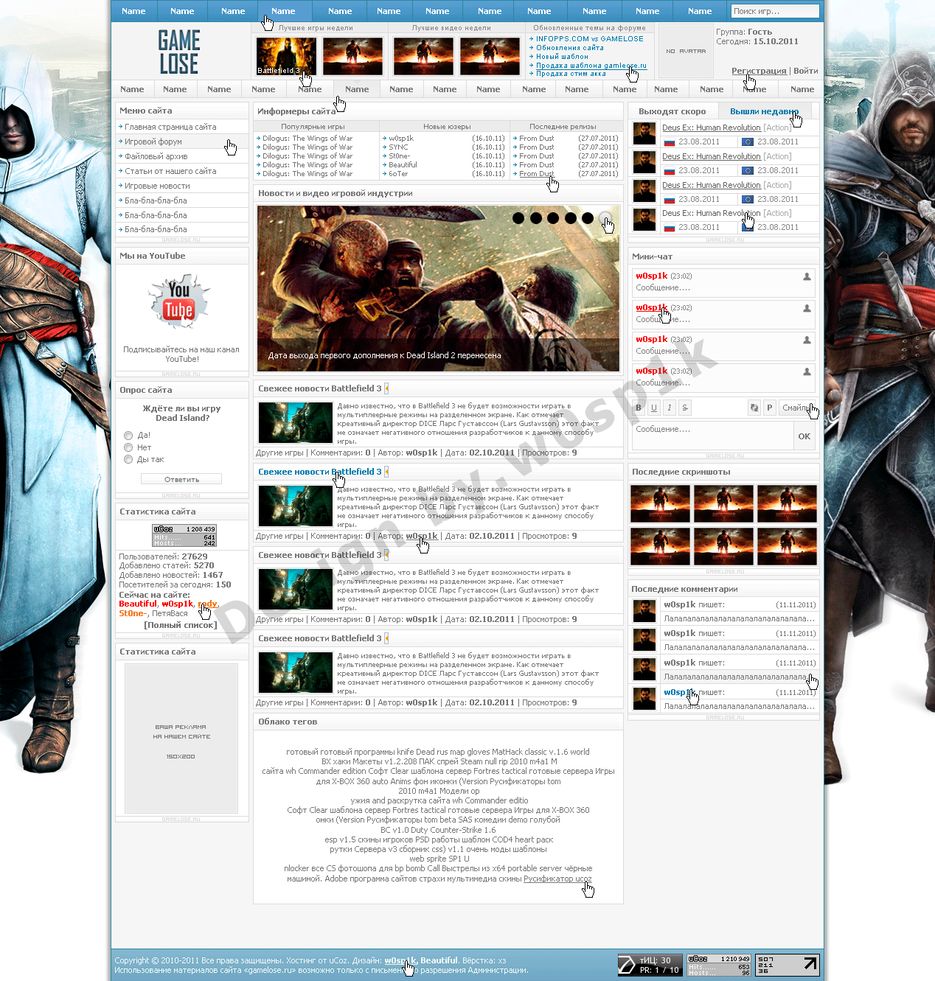Viewport: 935px width, 981px height.
Task: Click the date «15.10.2011» in header
Action: (x=775, y=41)
